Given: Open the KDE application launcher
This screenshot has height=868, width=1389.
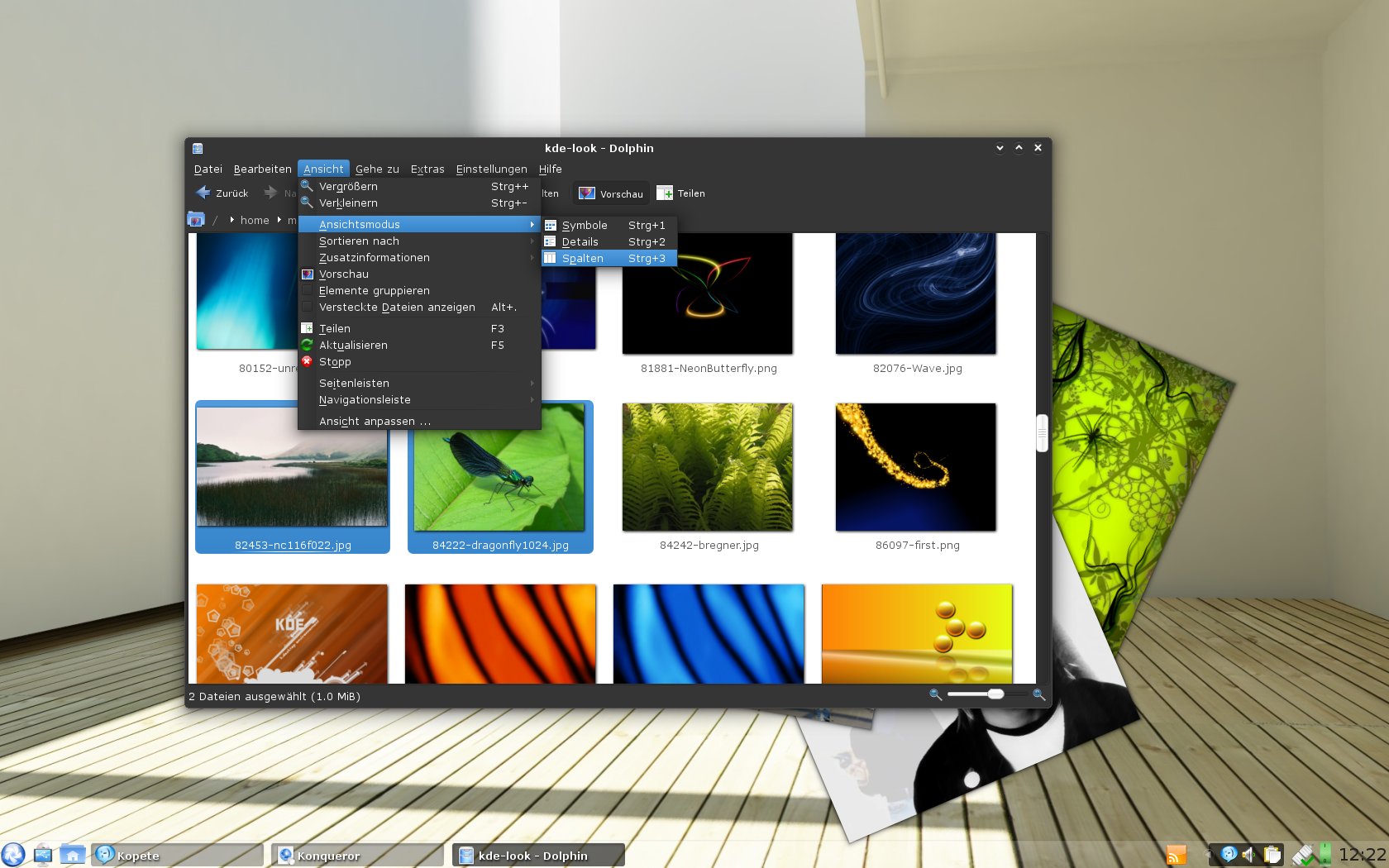Looking at the screenshot, I should (x=13, y=855).
